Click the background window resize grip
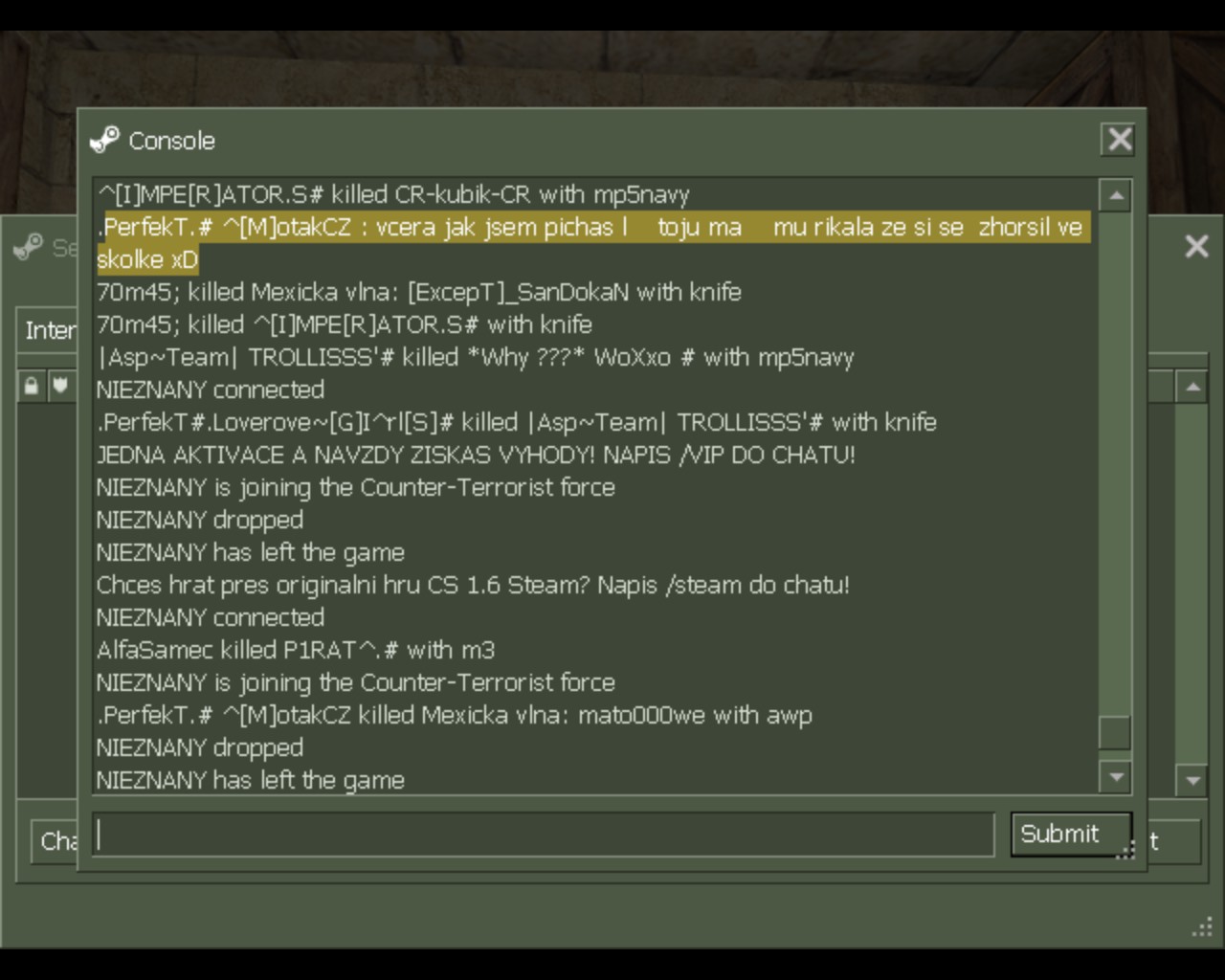This screenshot has width=1225, height=980. pos(1202,926)
